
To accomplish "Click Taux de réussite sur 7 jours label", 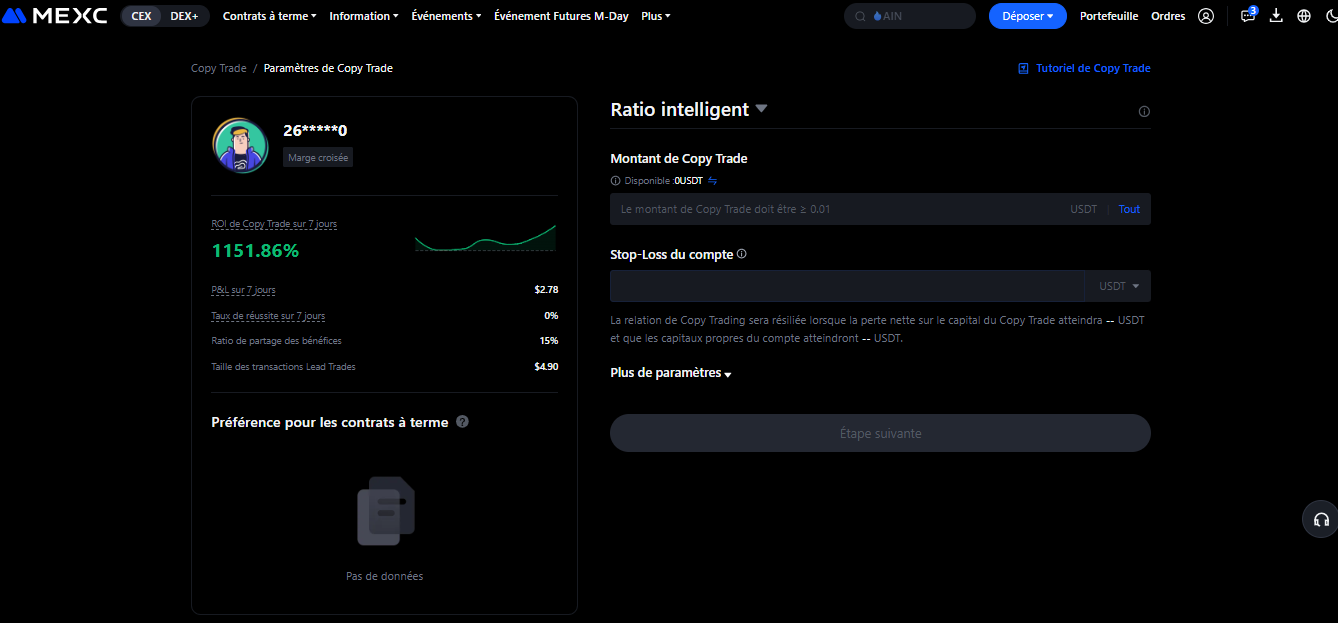I will [x=268, y=316].
